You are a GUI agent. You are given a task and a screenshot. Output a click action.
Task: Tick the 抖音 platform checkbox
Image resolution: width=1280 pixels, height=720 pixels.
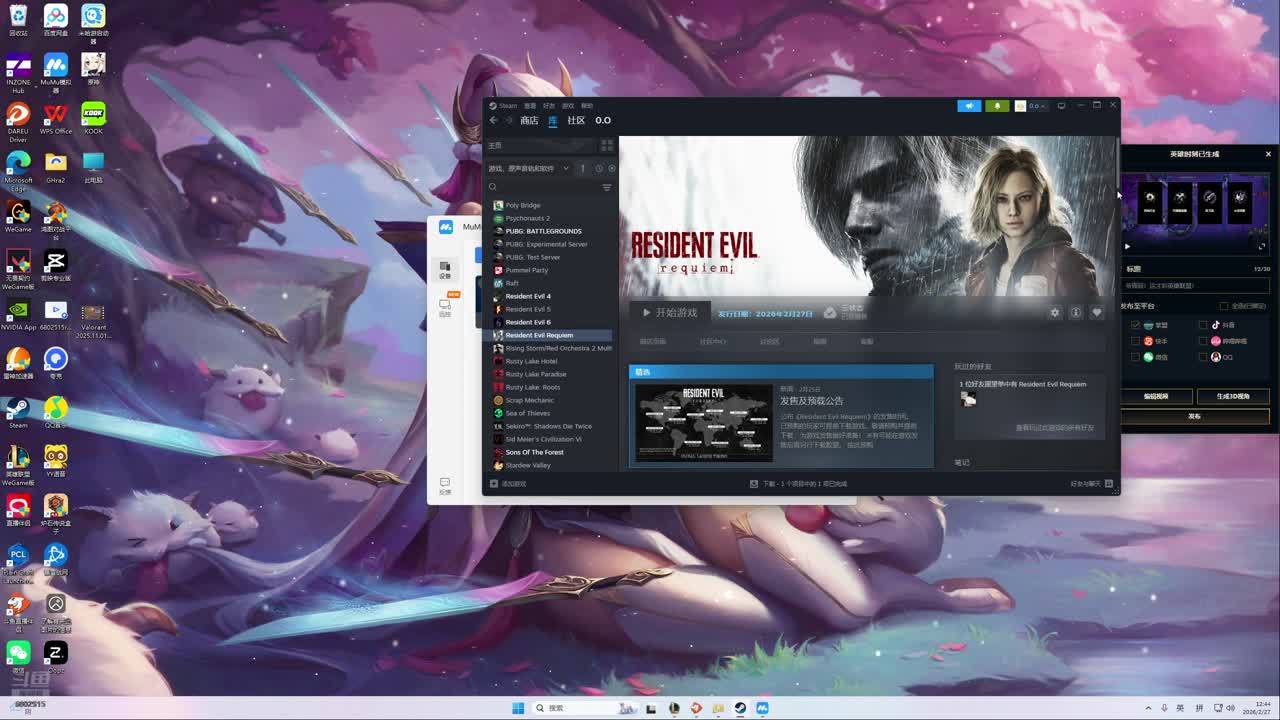(x=1203, y=325)
